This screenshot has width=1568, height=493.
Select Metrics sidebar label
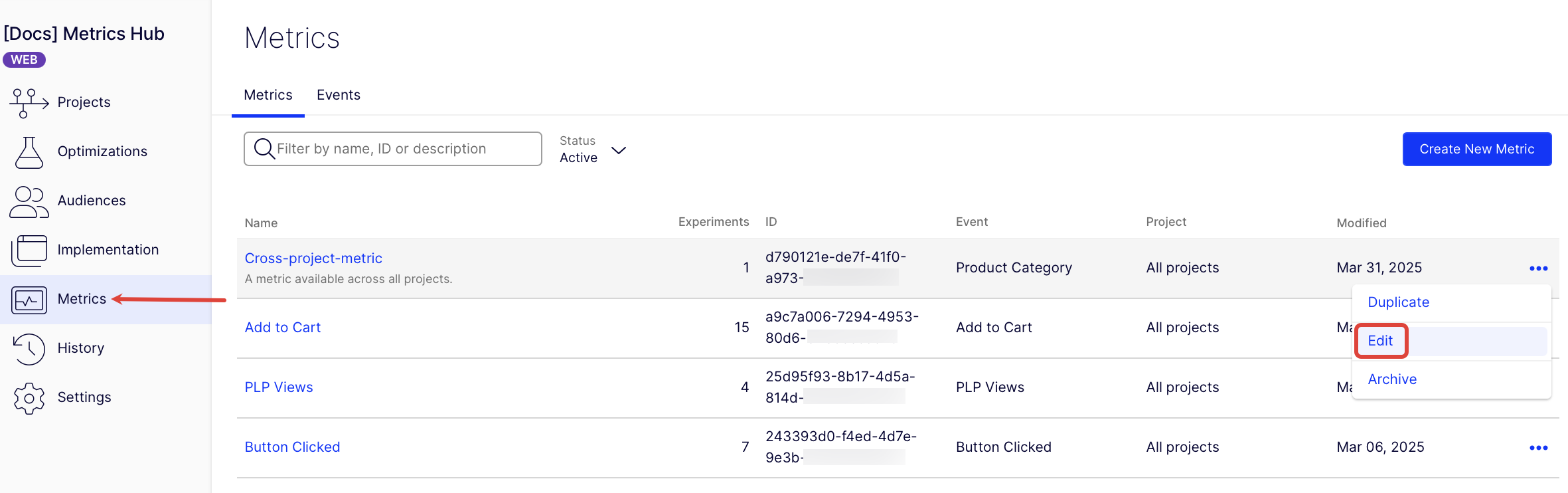click(x=82, y=299)
